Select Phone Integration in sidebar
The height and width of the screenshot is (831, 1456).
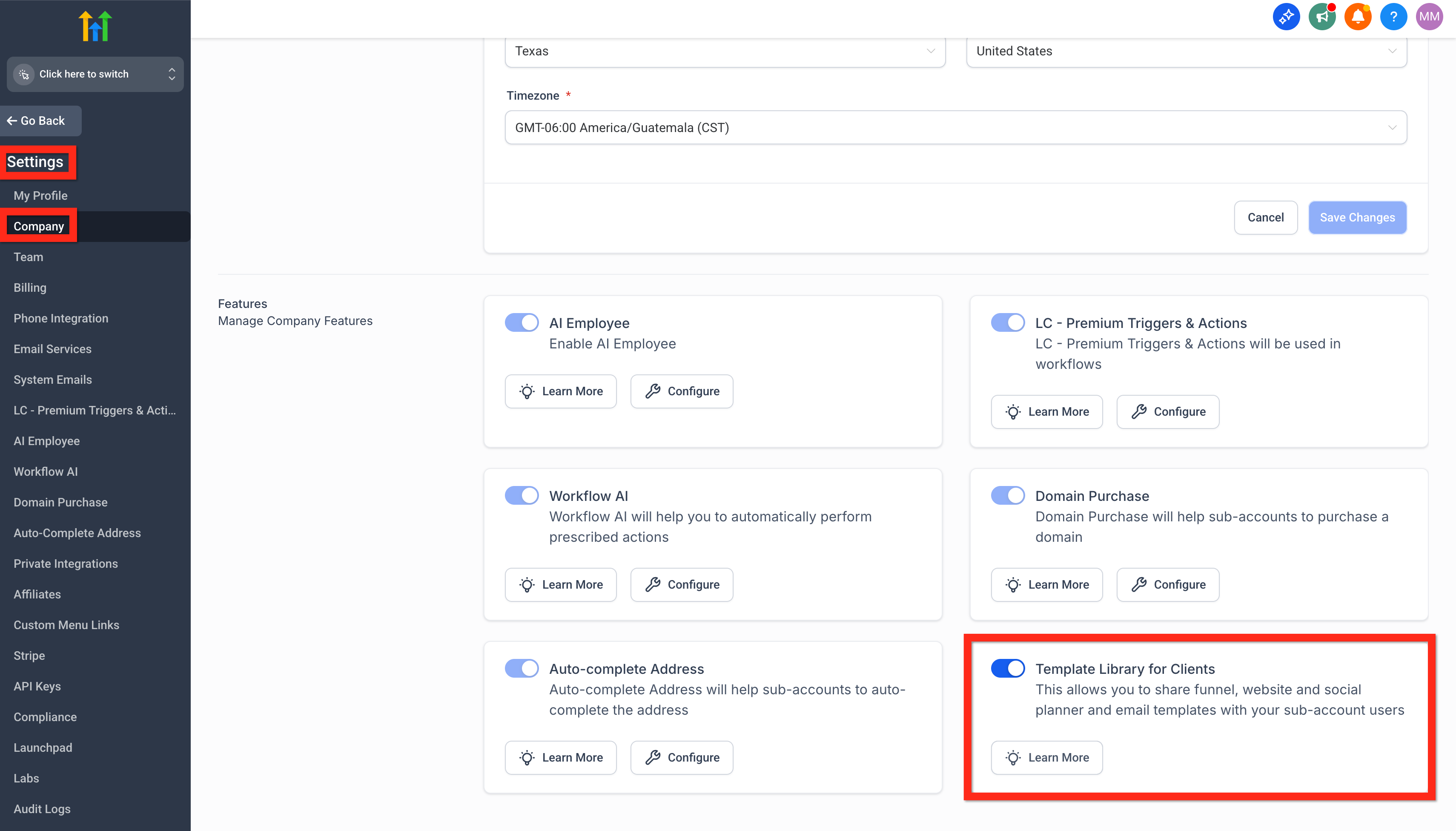tap(61, 319)
